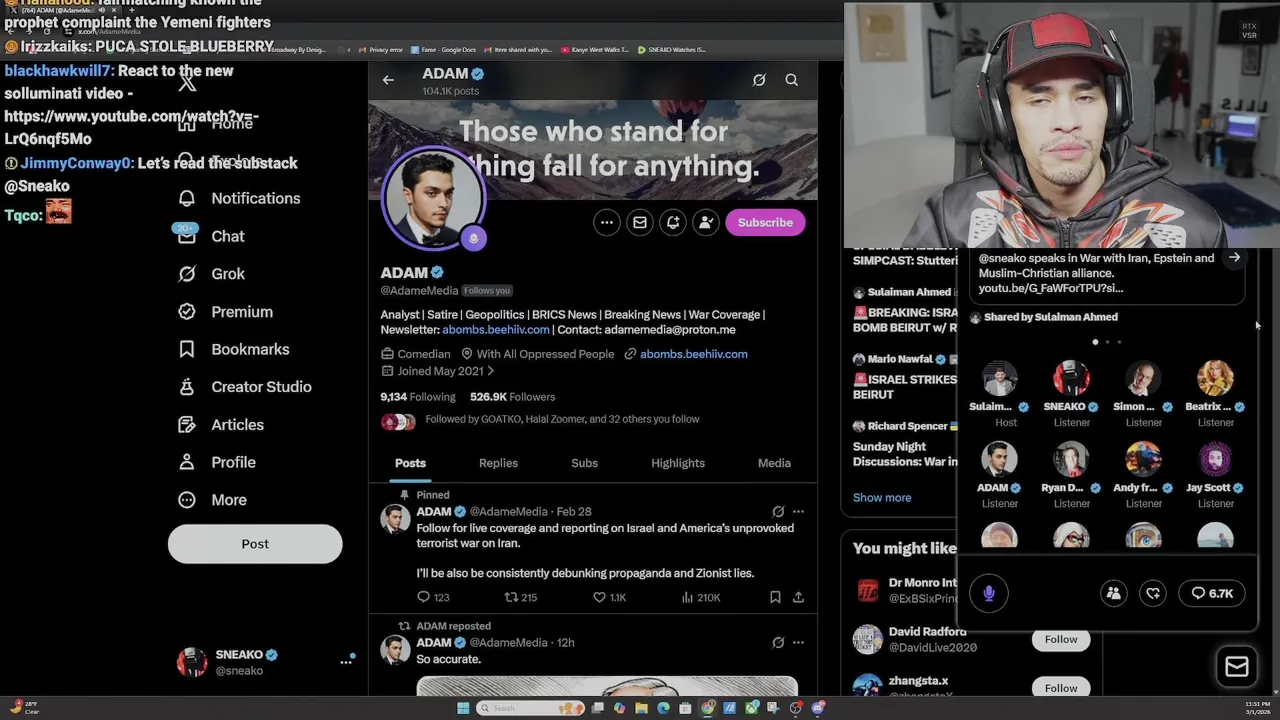1280x720 pixels.
Task: Turn on post notifications with bell-plus icon
Action: point(673,222)
